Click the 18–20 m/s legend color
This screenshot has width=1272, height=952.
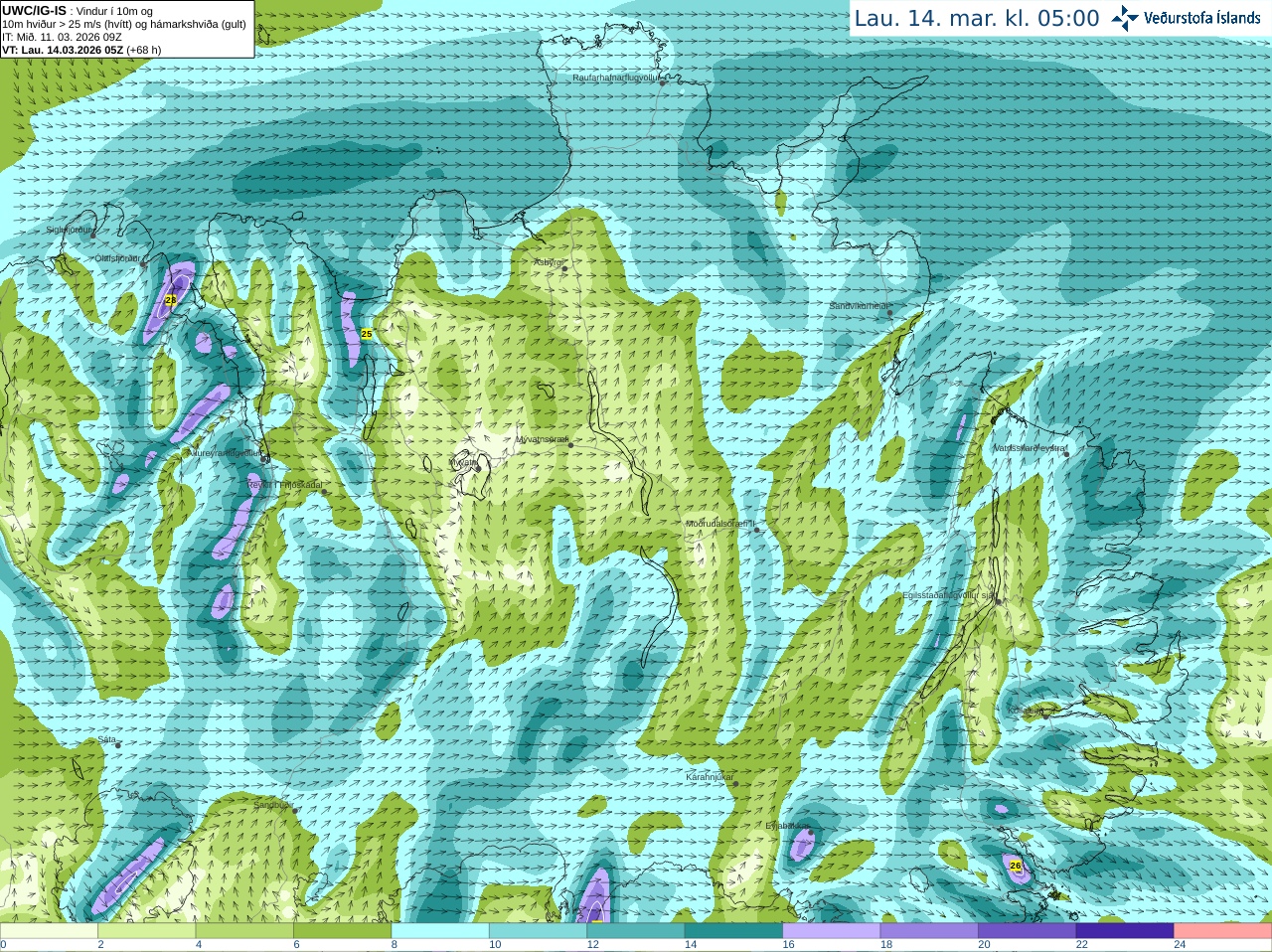tap(929, 931)
